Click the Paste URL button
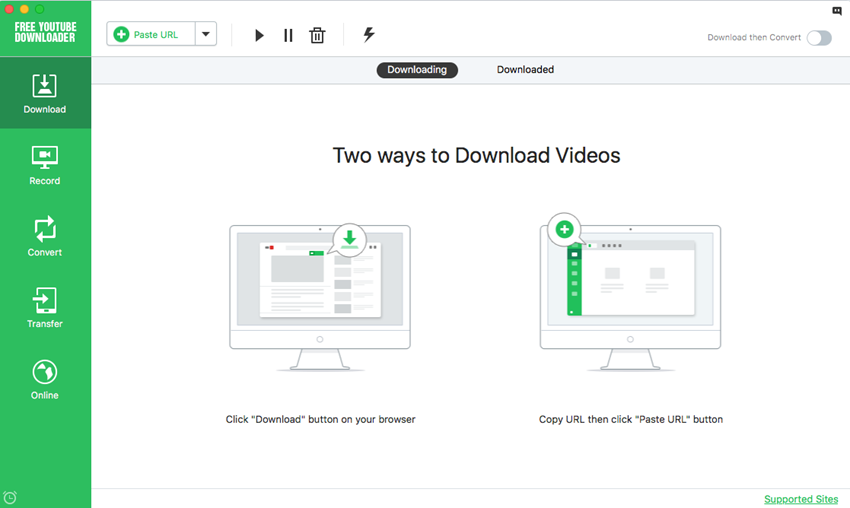850x508 pixels. pos(151,34)
